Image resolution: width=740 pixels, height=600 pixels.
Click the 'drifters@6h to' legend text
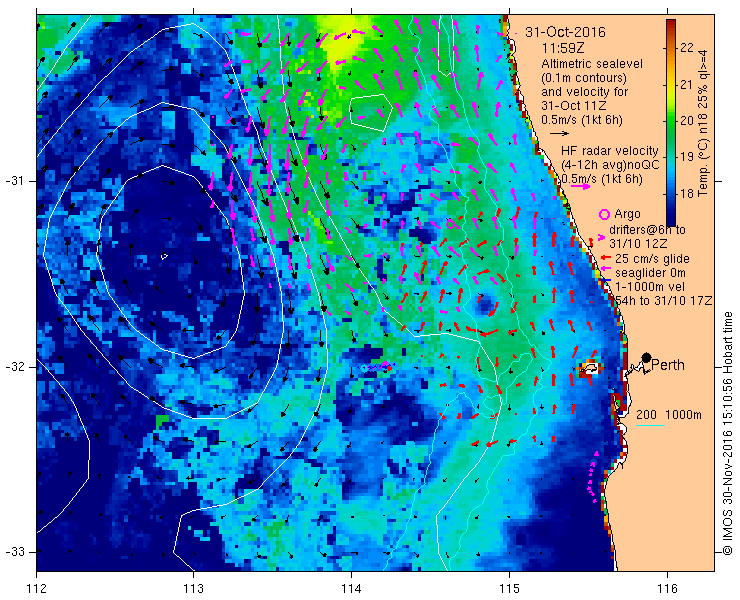coord(647,230)
